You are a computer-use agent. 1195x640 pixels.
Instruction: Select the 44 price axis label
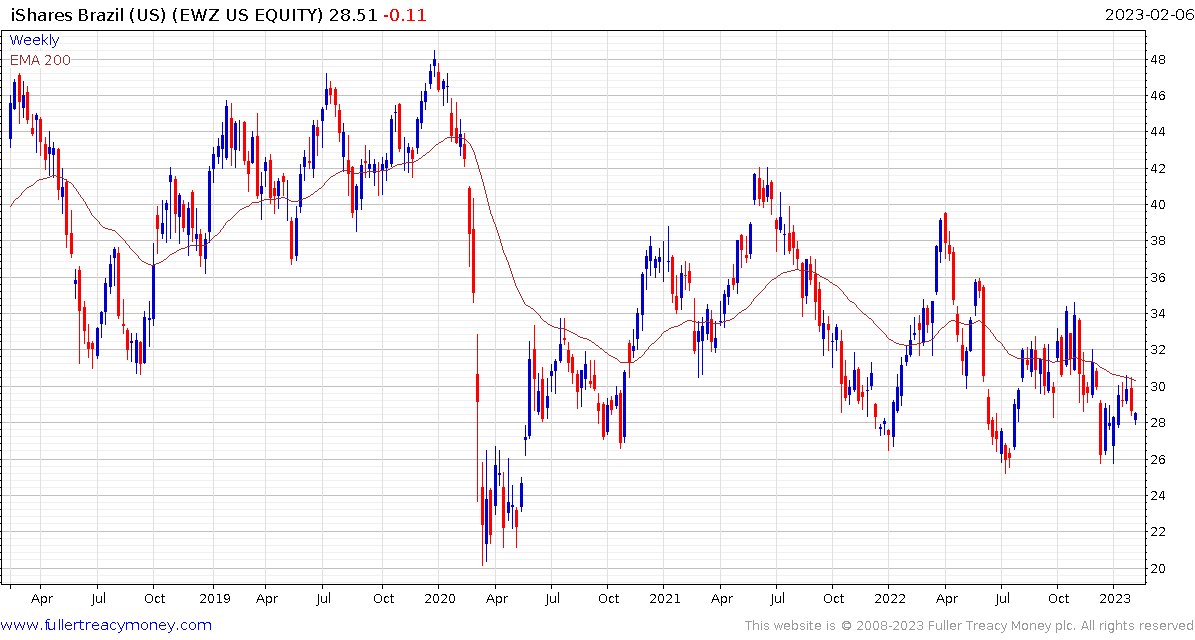pyautogui.click(x=1160, y=132)
